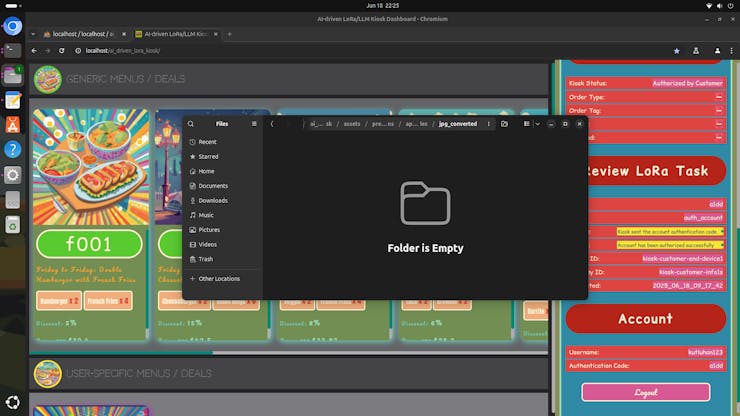Open dropdown showing 'Kiosk sent the account authentication code'
Image resolution: width=740 pixels, height=416 pixels.
tap(670, 232)
